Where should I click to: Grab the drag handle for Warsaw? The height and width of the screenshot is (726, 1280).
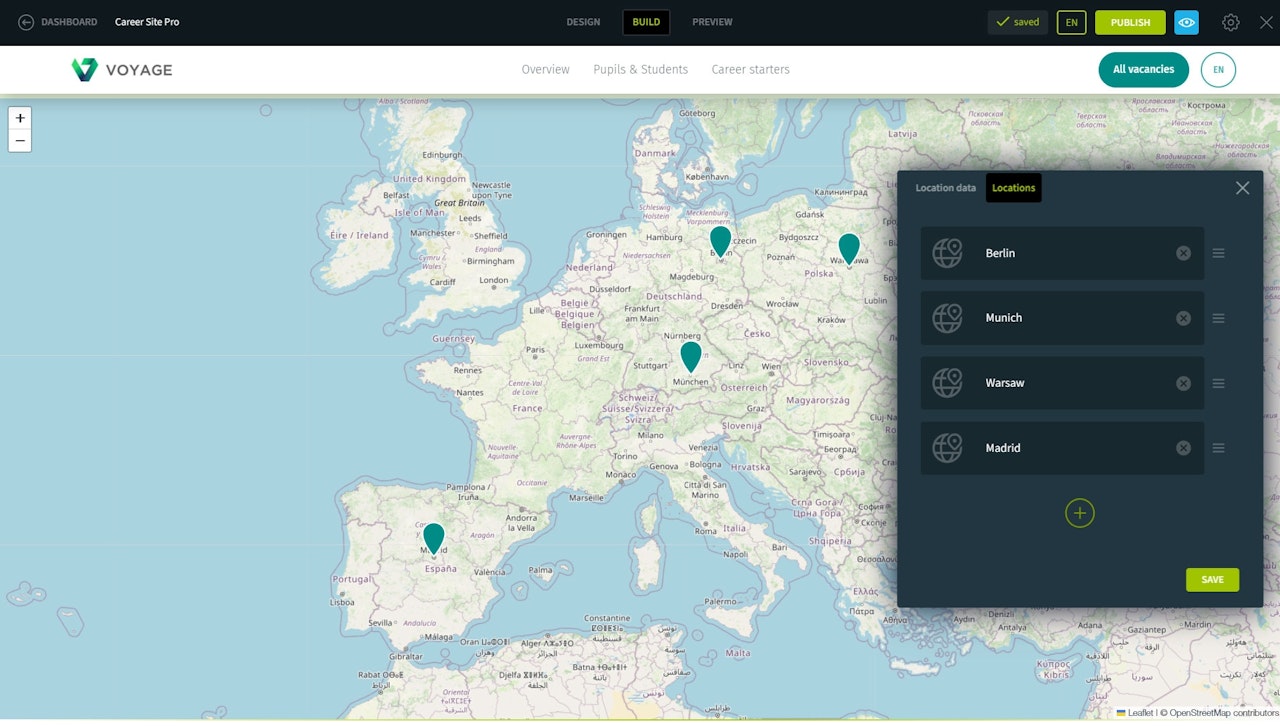(x=1218, y=383)
